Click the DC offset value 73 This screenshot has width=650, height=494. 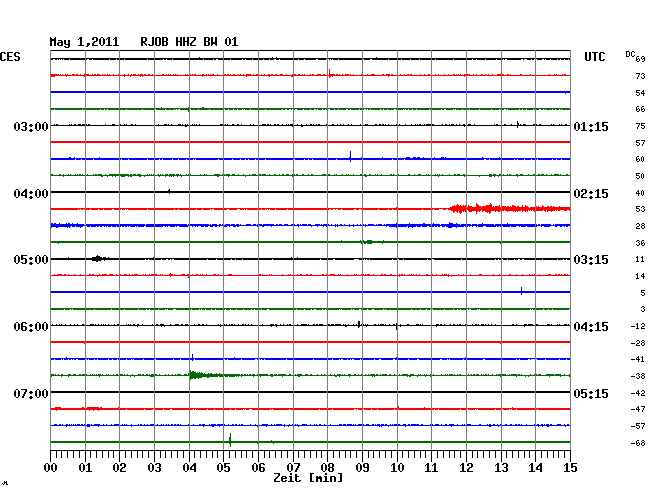(640, 76)
